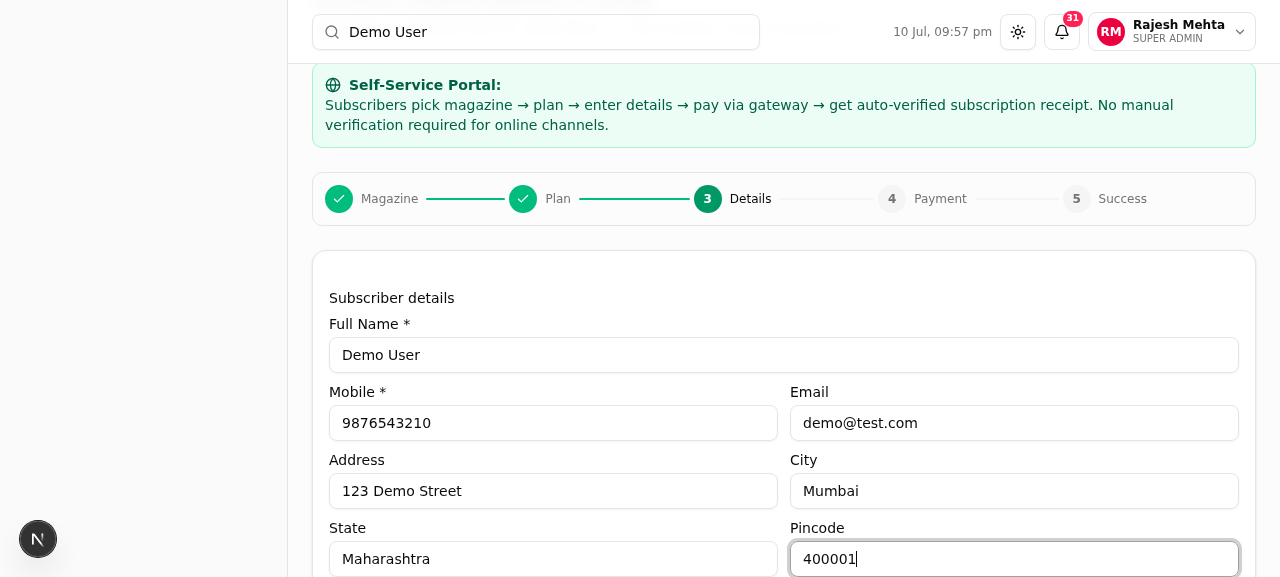The width and height of the screenshot is (1280, 577).
Task: Click the RM avatar circle
Action: (1111, 32)
